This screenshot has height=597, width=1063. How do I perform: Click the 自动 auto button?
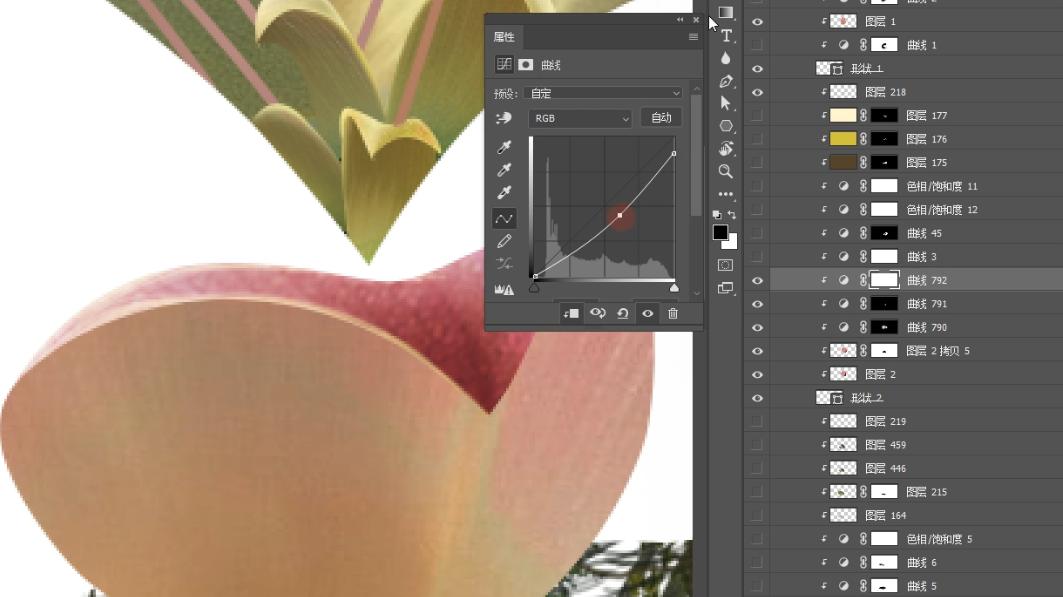point(661,118)
